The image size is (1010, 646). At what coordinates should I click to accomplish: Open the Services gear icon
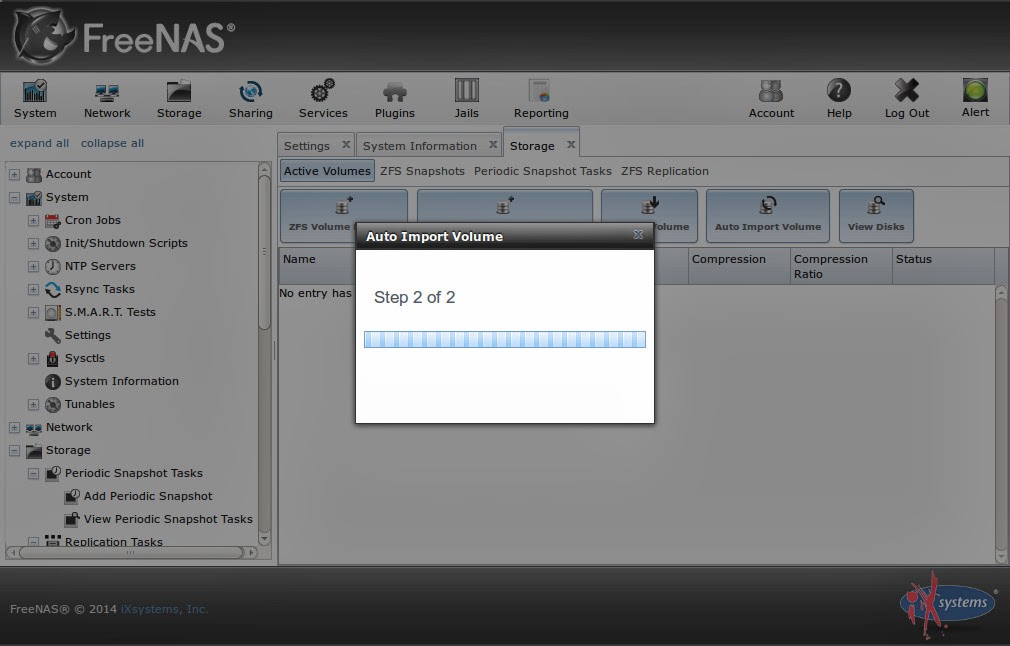coord(323,91)
